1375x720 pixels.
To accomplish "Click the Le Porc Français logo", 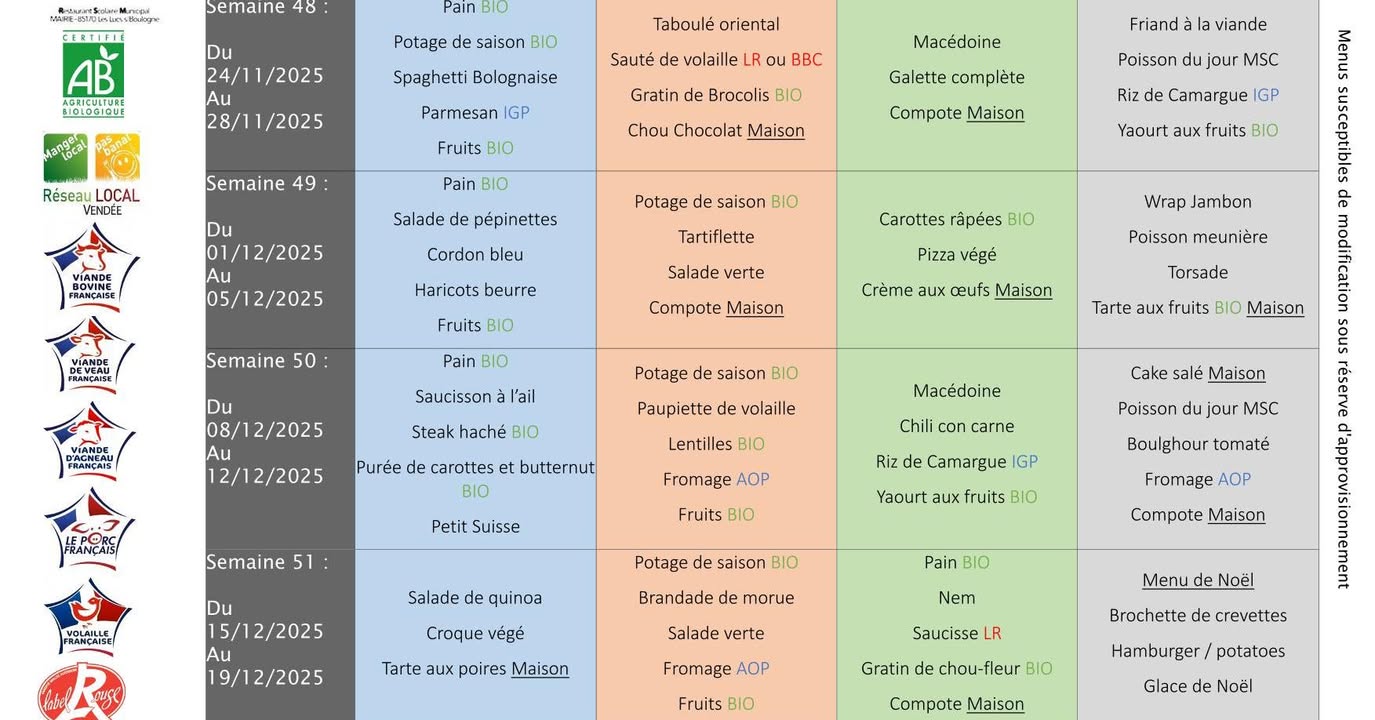I will [x=90, y=528].
